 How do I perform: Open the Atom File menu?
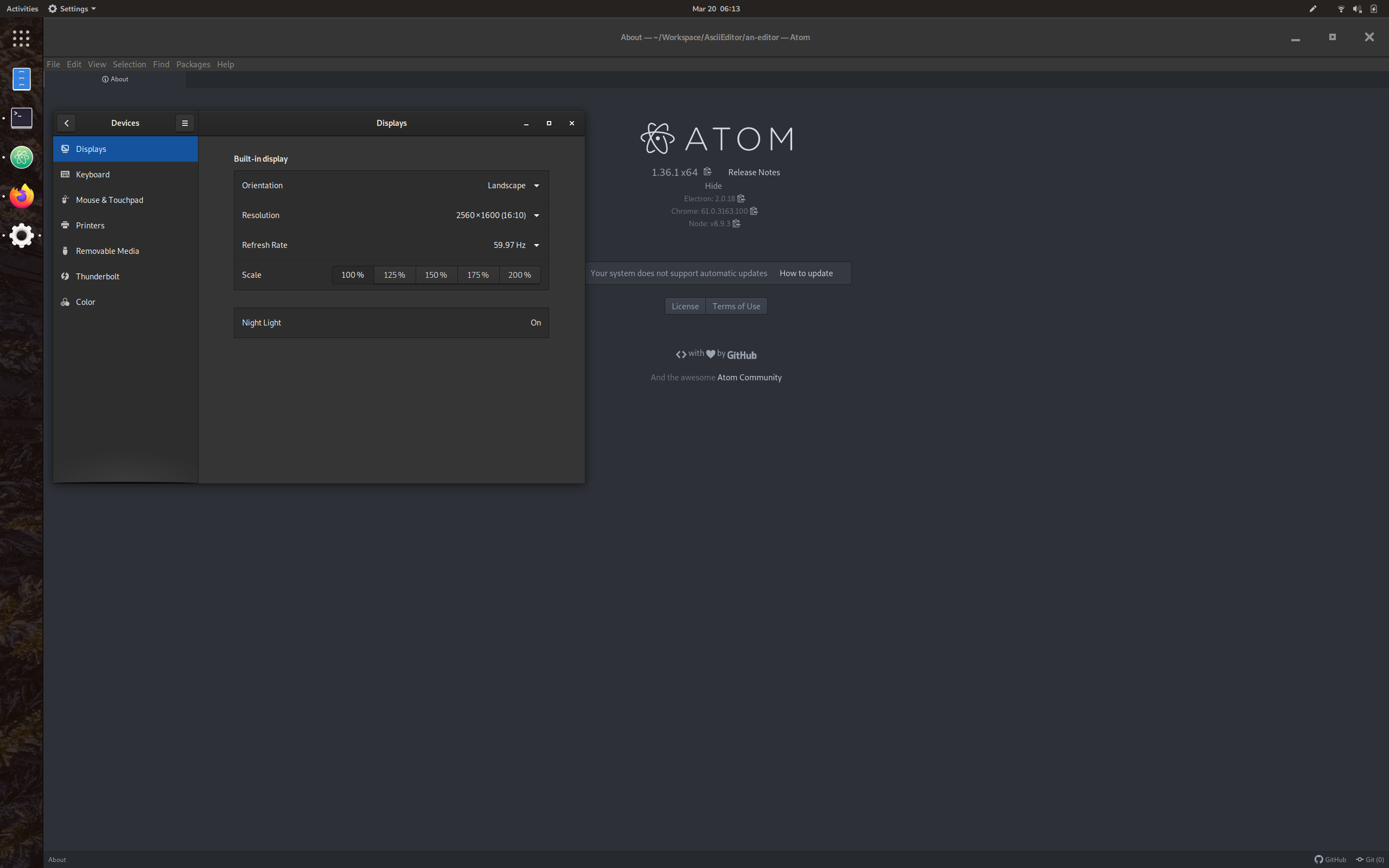click(53, 65)
